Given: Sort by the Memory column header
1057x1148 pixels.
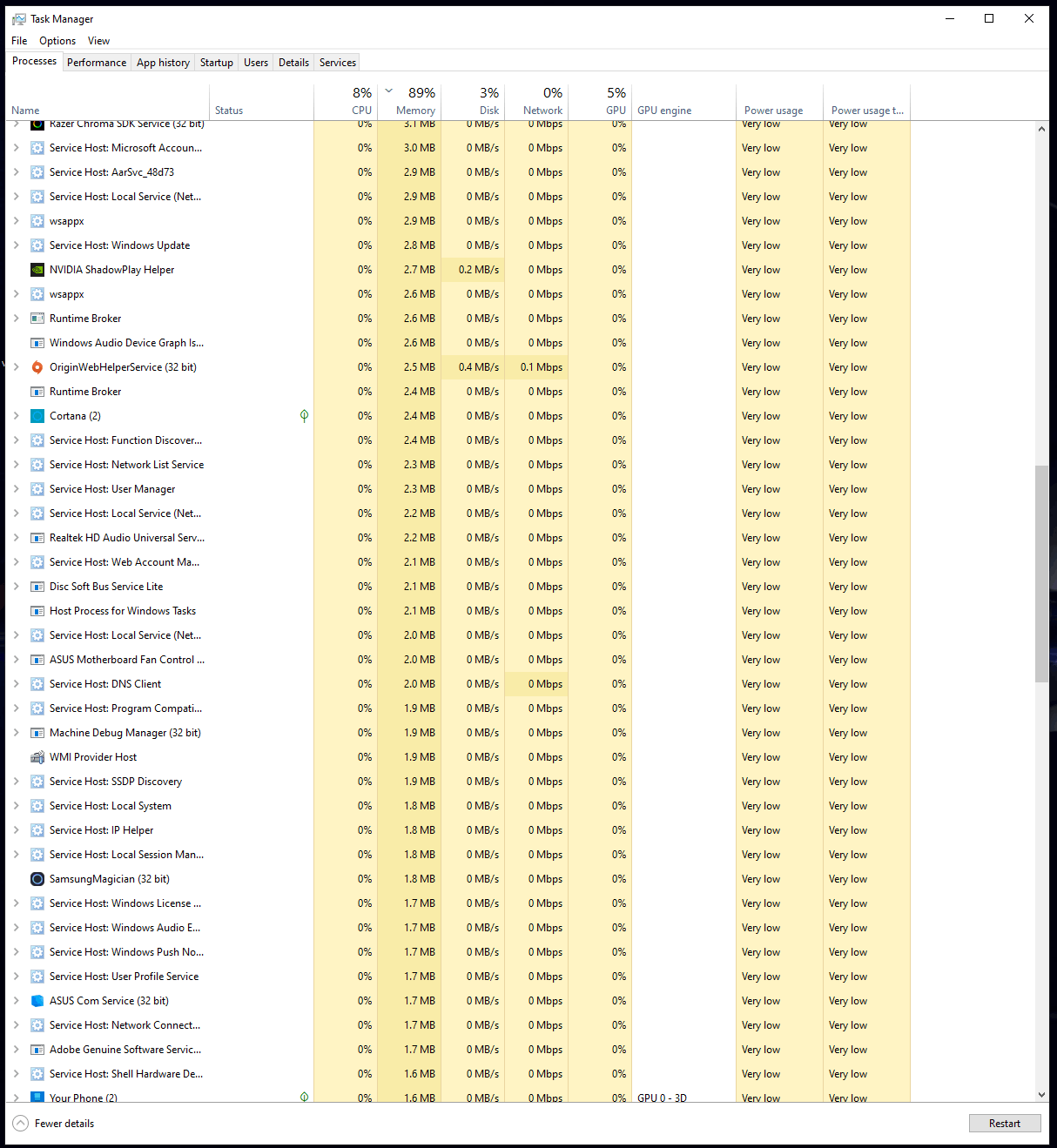Looking at the screenshot, I should pos(409,102).
